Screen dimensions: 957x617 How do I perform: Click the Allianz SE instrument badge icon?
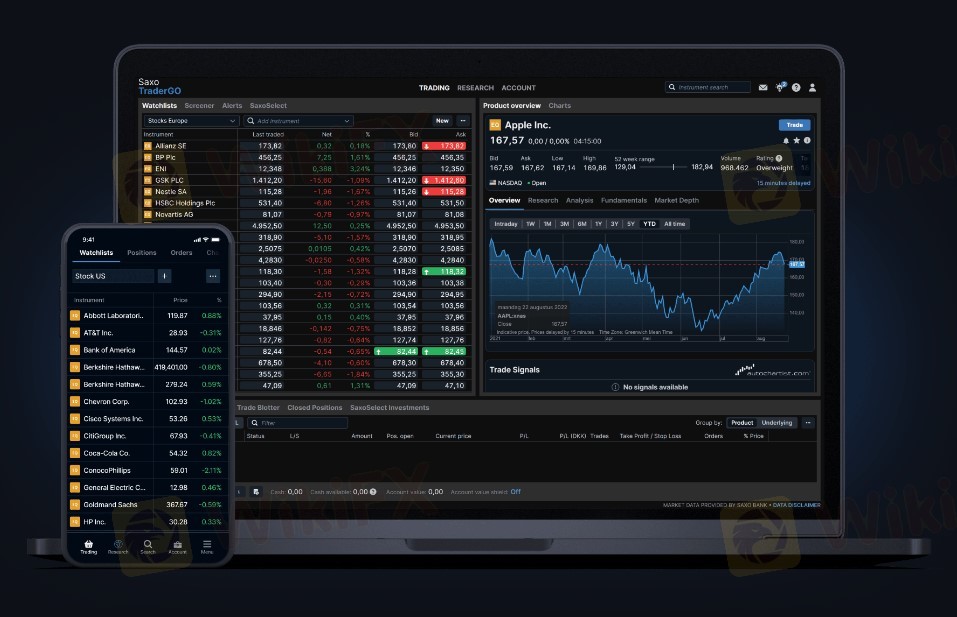[x=148, y=146]
